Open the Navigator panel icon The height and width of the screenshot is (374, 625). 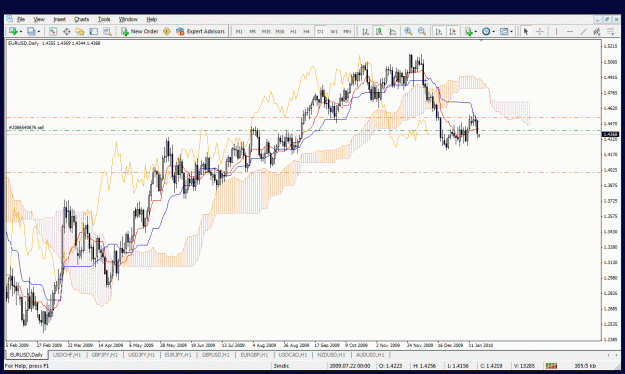(x=80, y=31)
